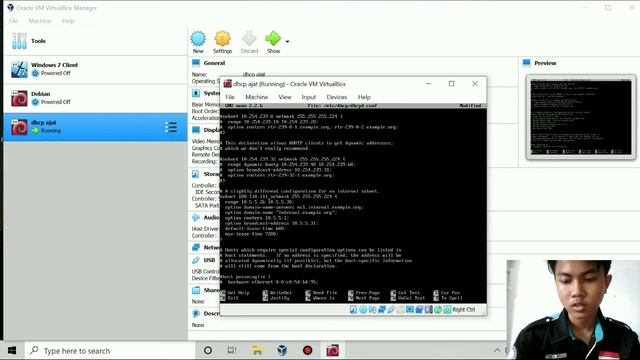Image resolution: width=640 pixels, height=360 pixels.
Task: Switch to VirtualBox Manager taskbar icon
Action: pyautogui.click(x=282, y=350)
